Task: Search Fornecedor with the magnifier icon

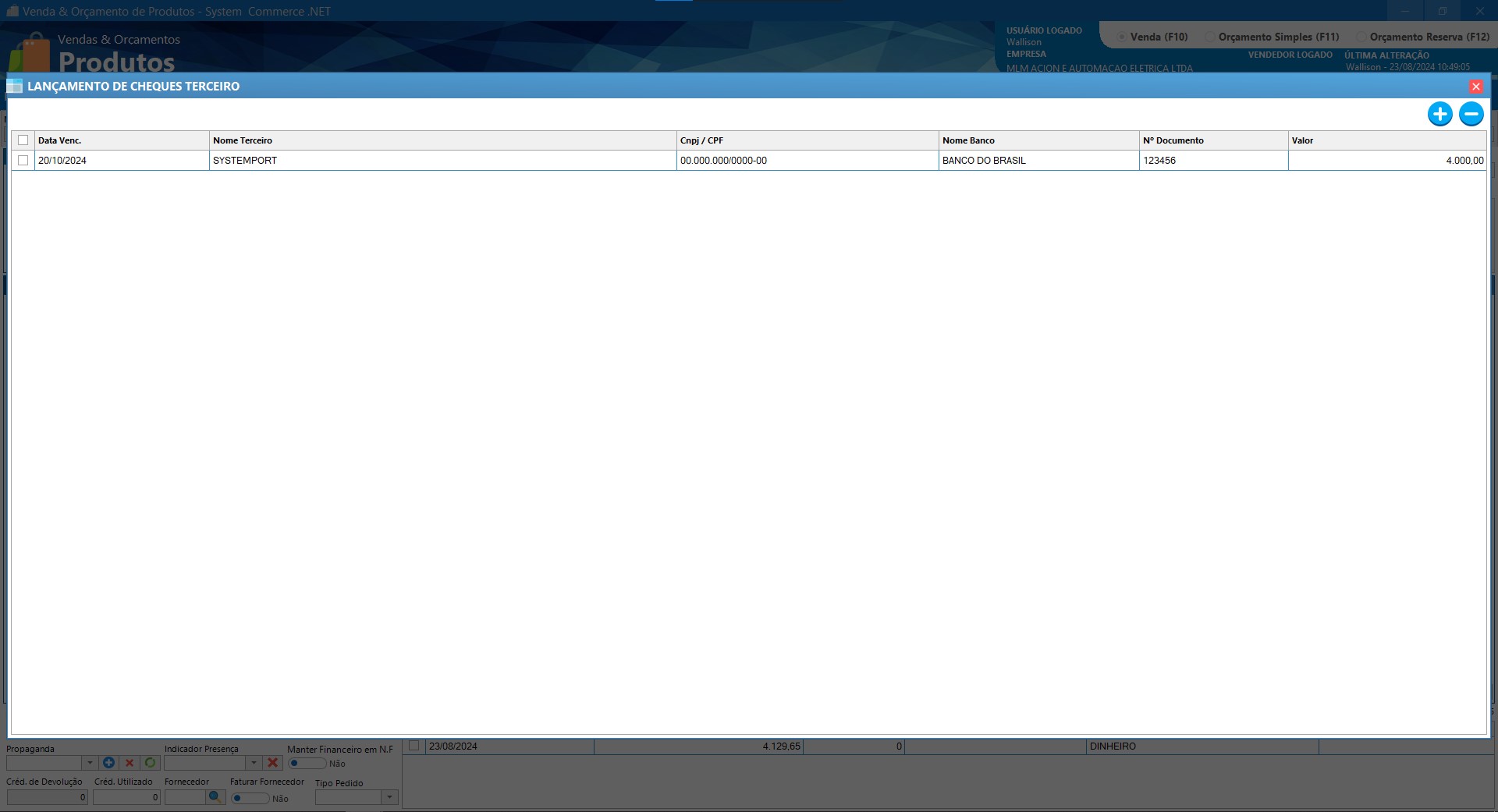Action: pos(215,797)
